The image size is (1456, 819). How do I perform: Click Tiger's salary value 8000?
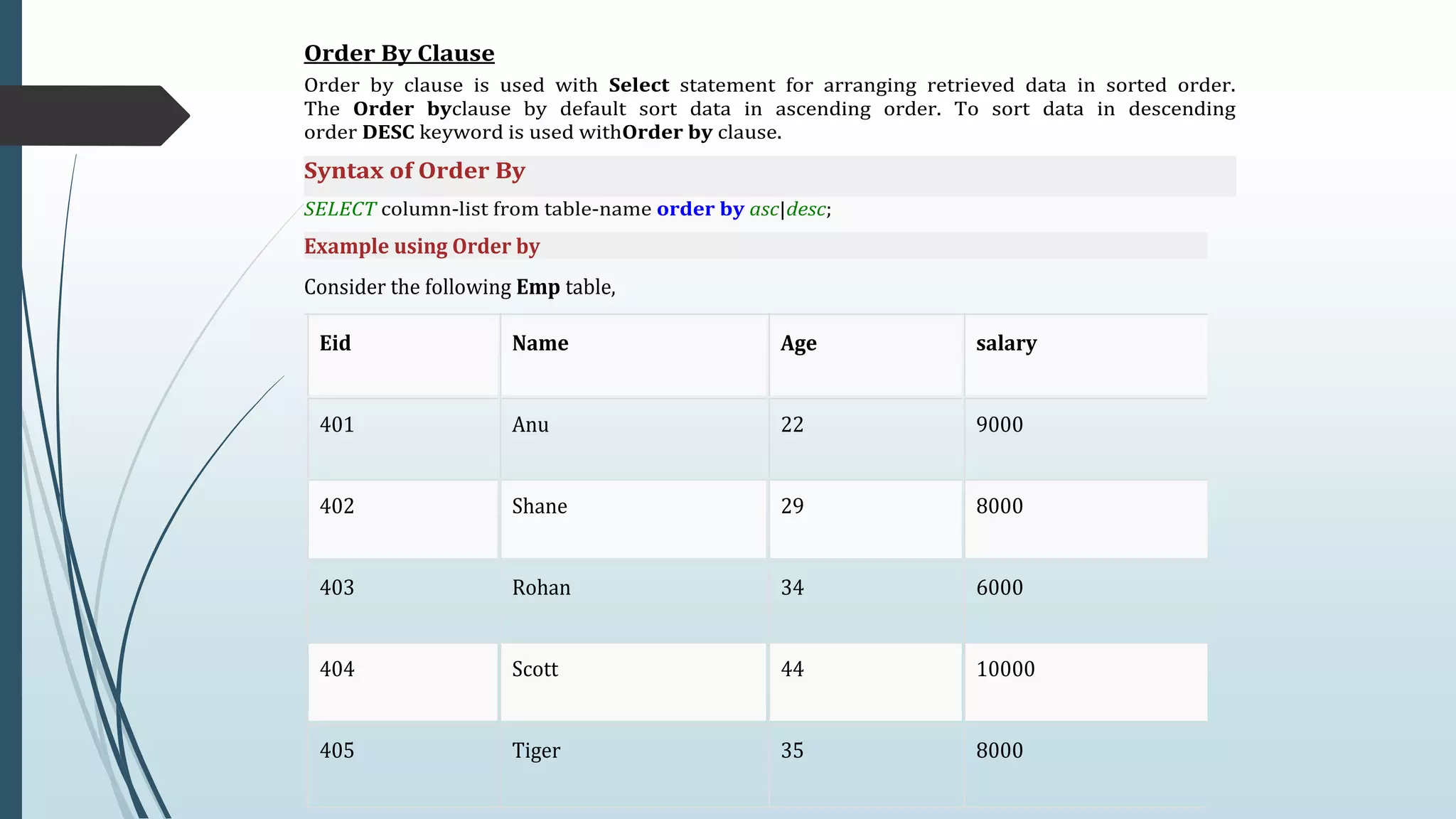point(1000,751)
